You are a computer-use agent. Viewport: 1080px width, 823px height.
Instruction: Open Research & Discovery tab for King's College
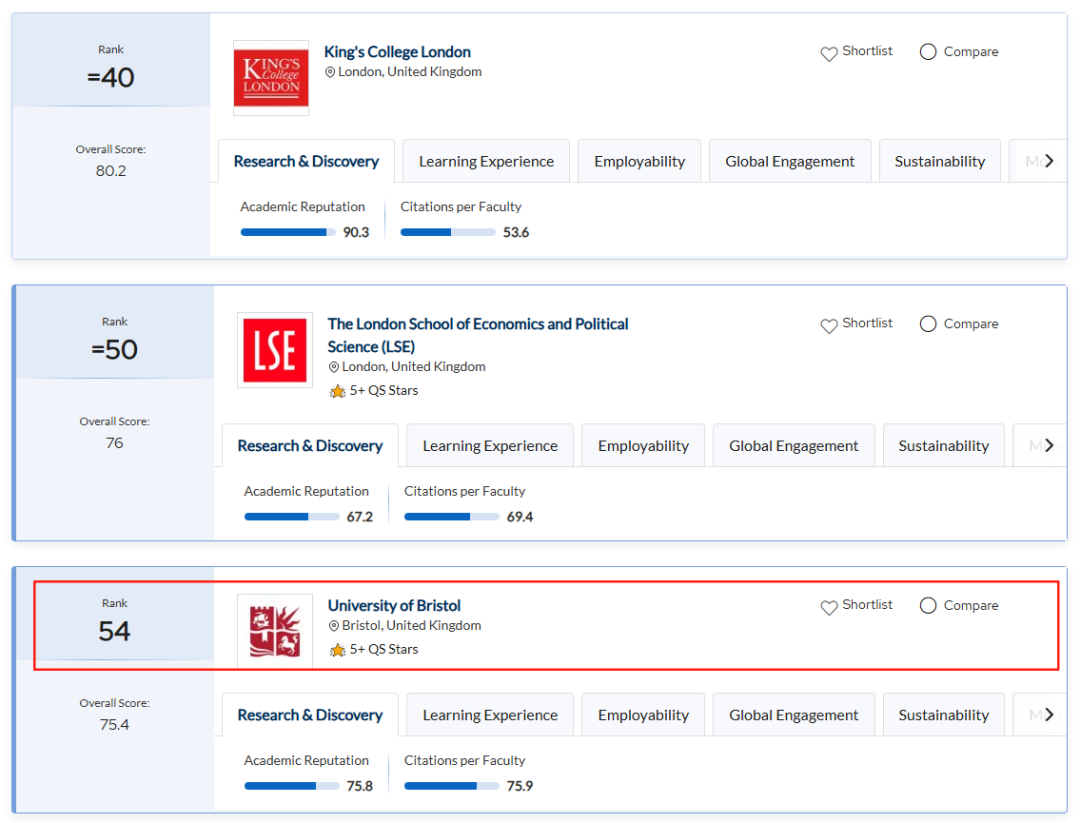(x=307, y=161)
